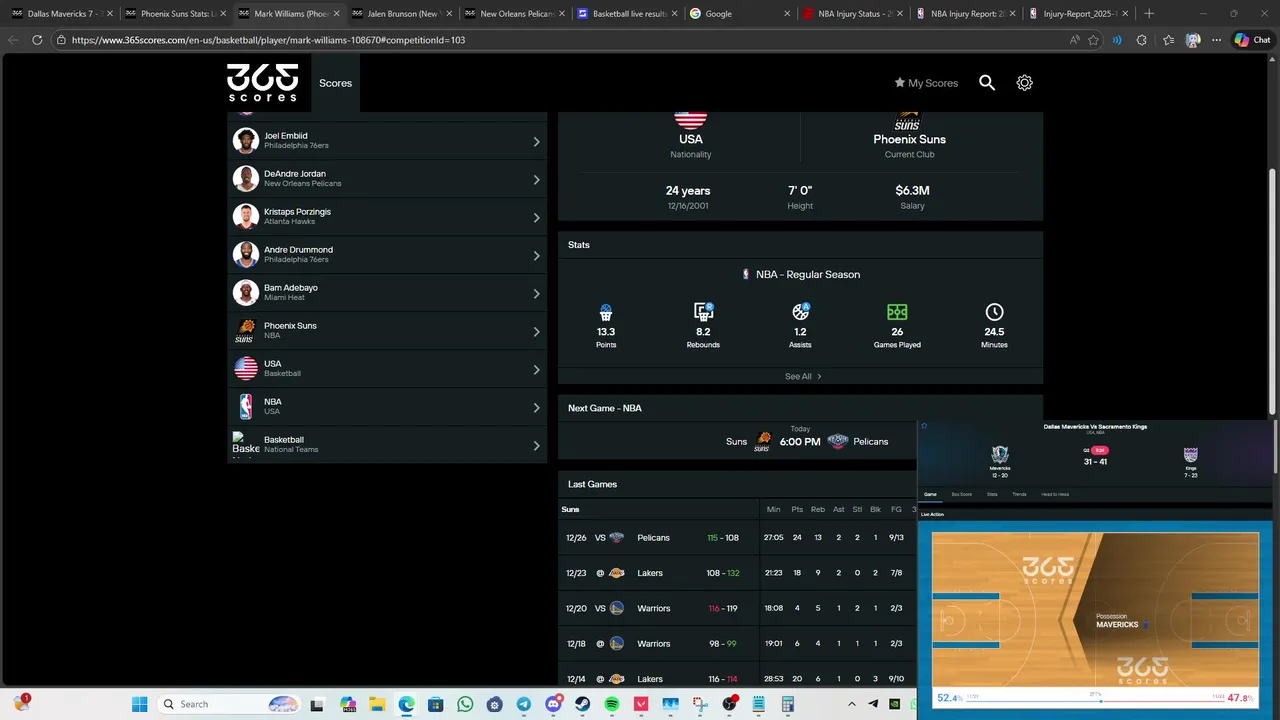Show hidden system tray icons
Viewport: 1280px width, 720px height.
click(852, 704)
